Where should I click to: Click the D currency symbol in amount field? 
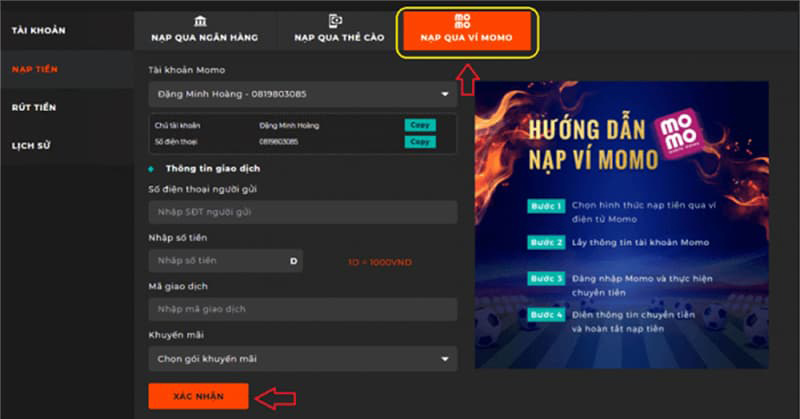294,261
